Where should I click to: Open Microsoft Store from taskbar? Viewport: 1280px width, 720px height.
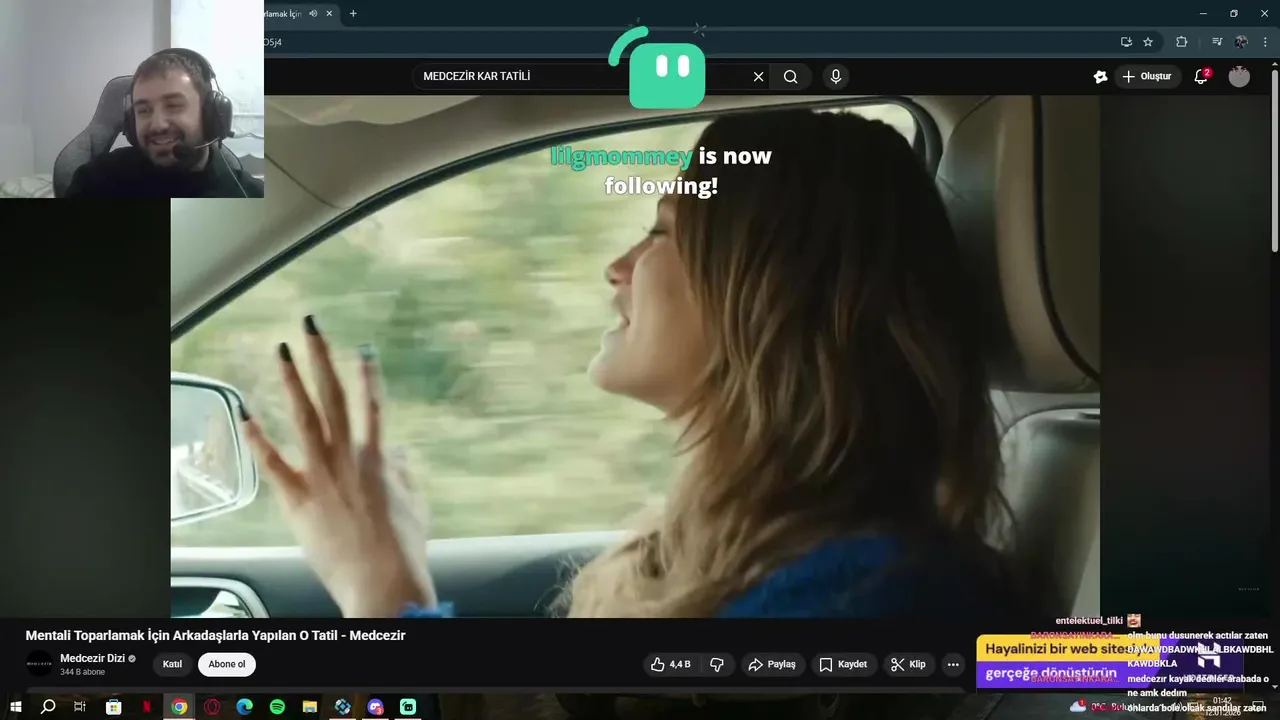pos(113,707)
